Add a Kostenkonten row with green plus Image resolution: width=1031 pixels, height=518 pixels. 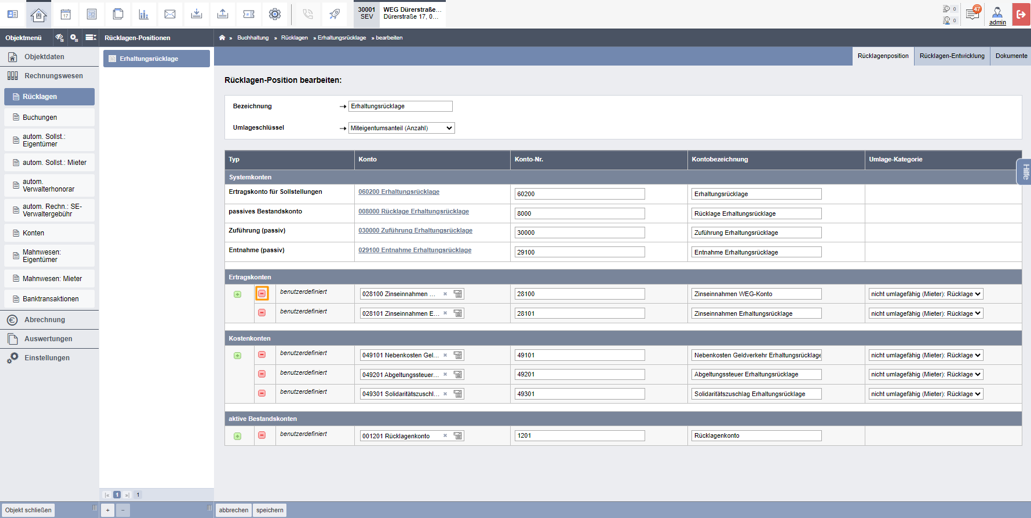(x=237, y=355)
